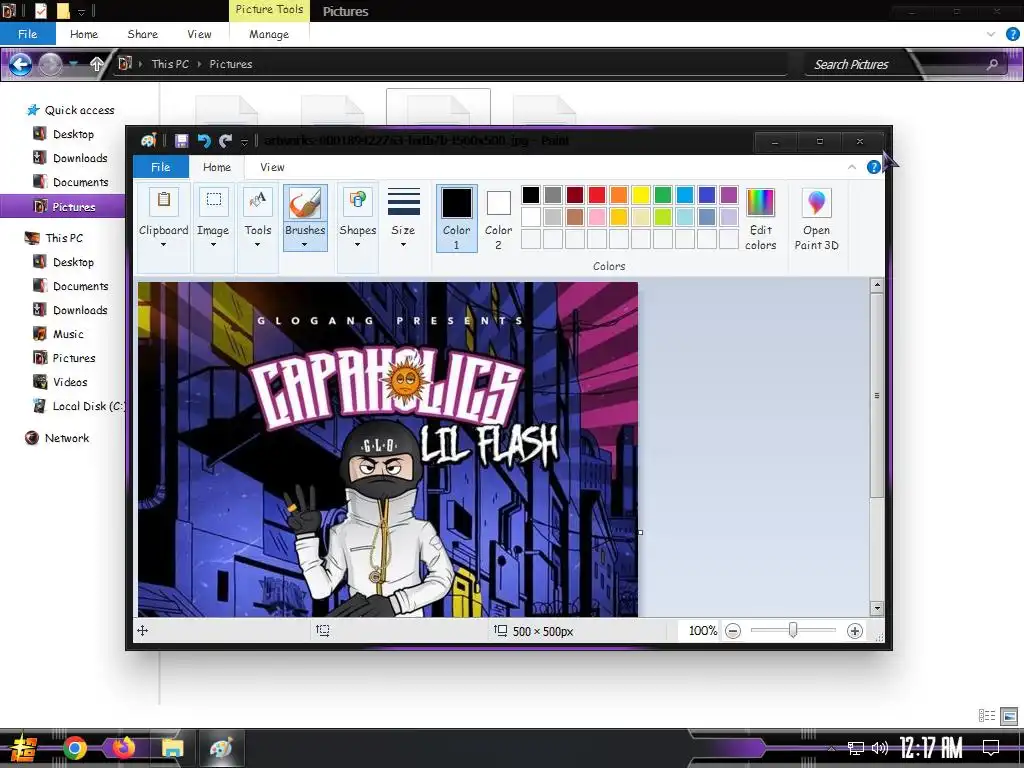
Task: Open Customize Quick Access Toolbar dropdown in Paint
Action: pyautogui.click(x=244, y=142)
